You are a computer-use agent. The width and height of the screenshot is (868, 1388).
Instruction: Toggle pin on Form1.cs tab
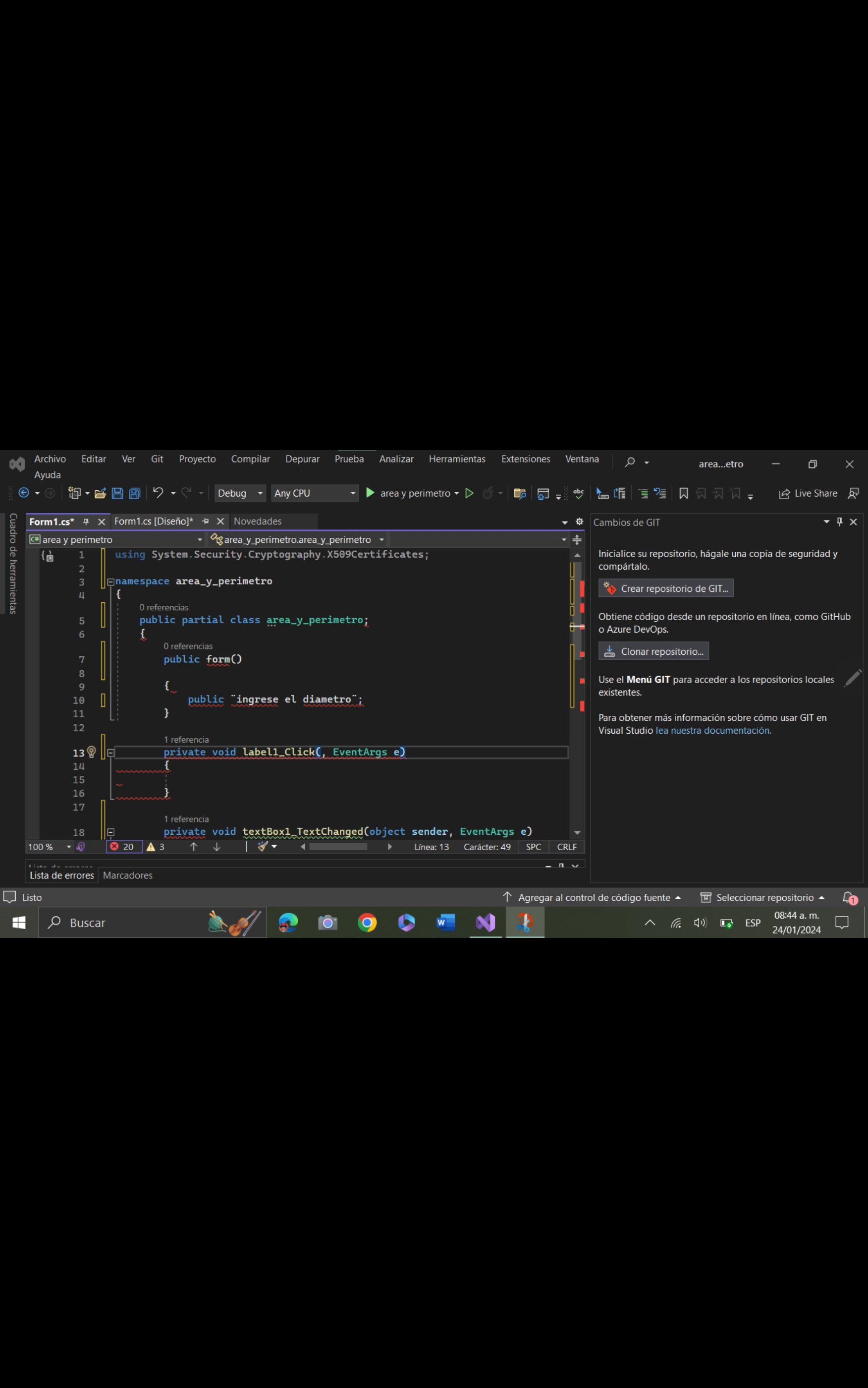coord(86,521)
